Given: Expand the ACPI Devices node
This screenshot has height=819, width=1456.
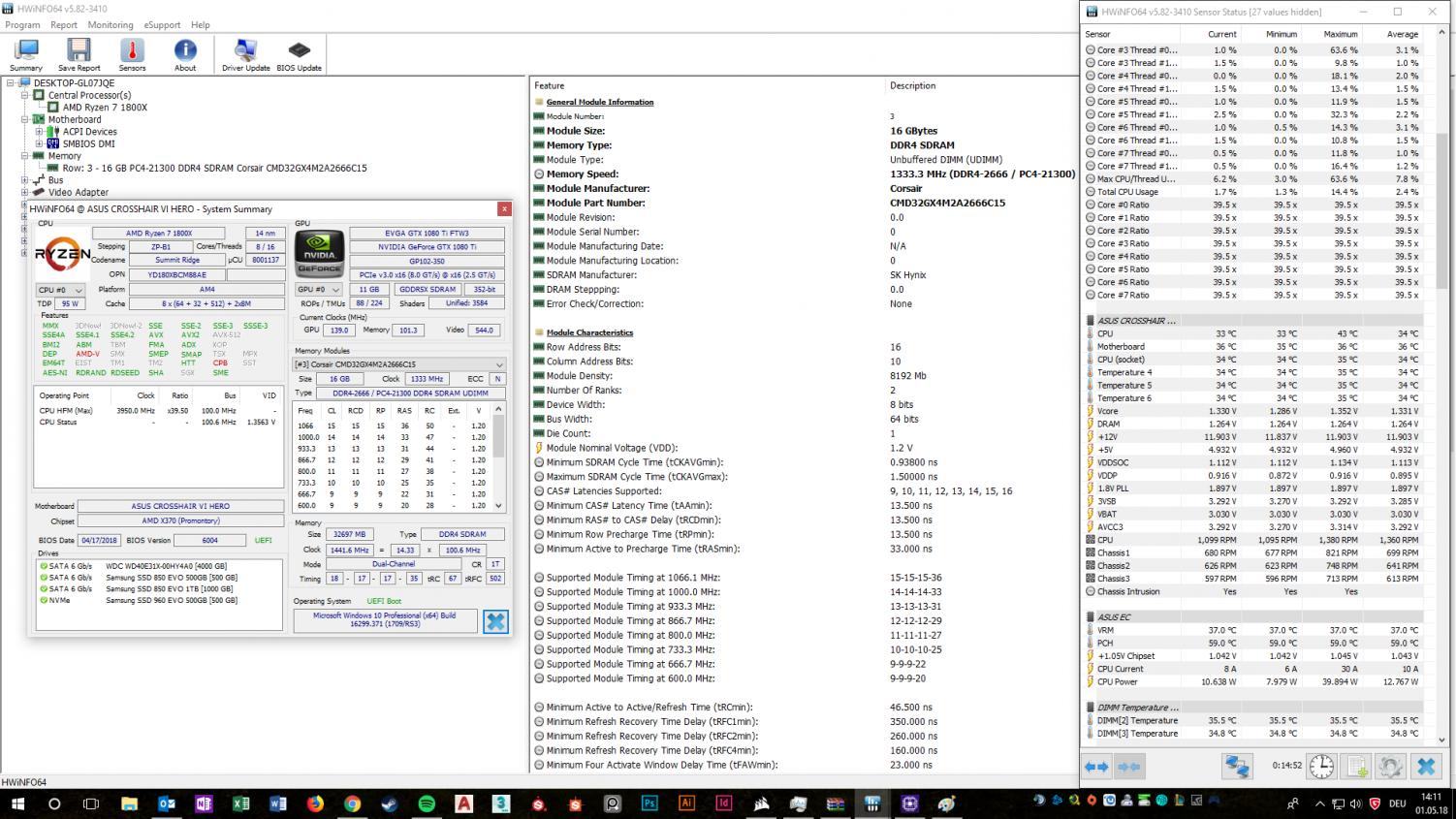Looking at the screenshot, I should (39, 132).
